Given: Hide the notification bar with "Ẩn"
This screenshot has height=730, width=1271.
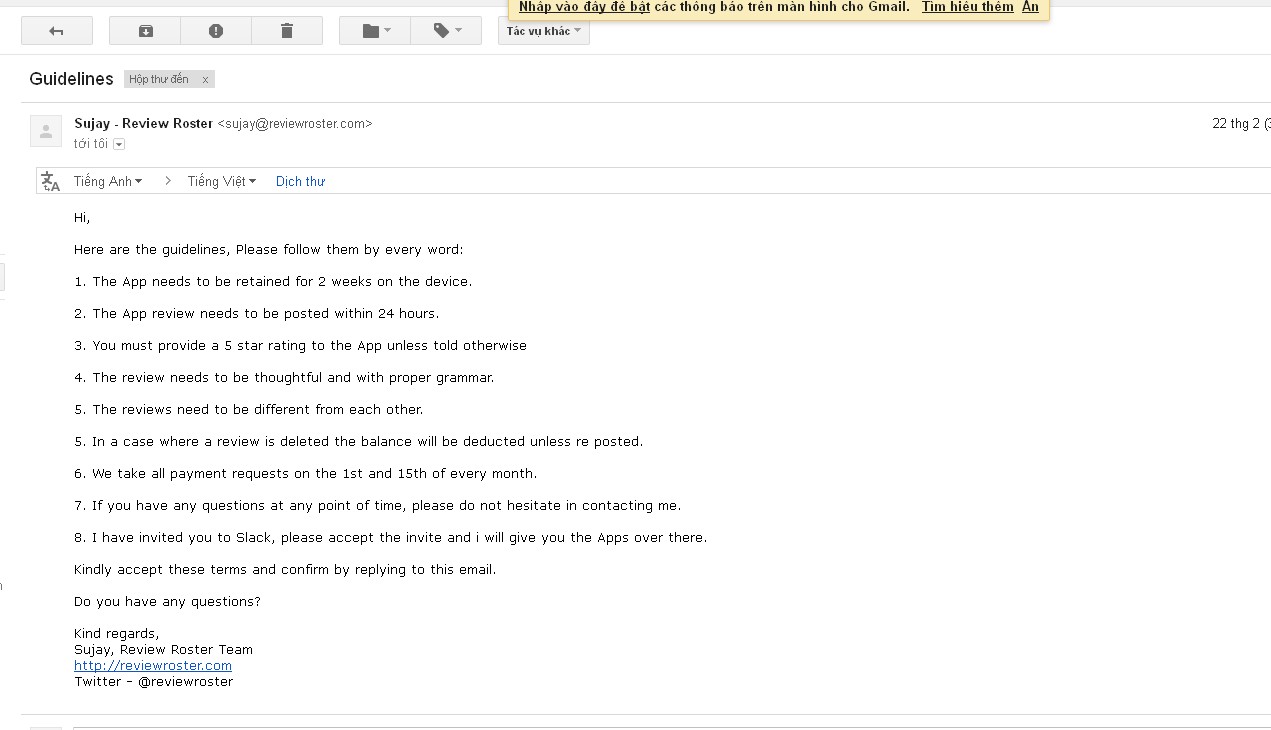Looking at the screenshot, I should (x=1030, y=7).
